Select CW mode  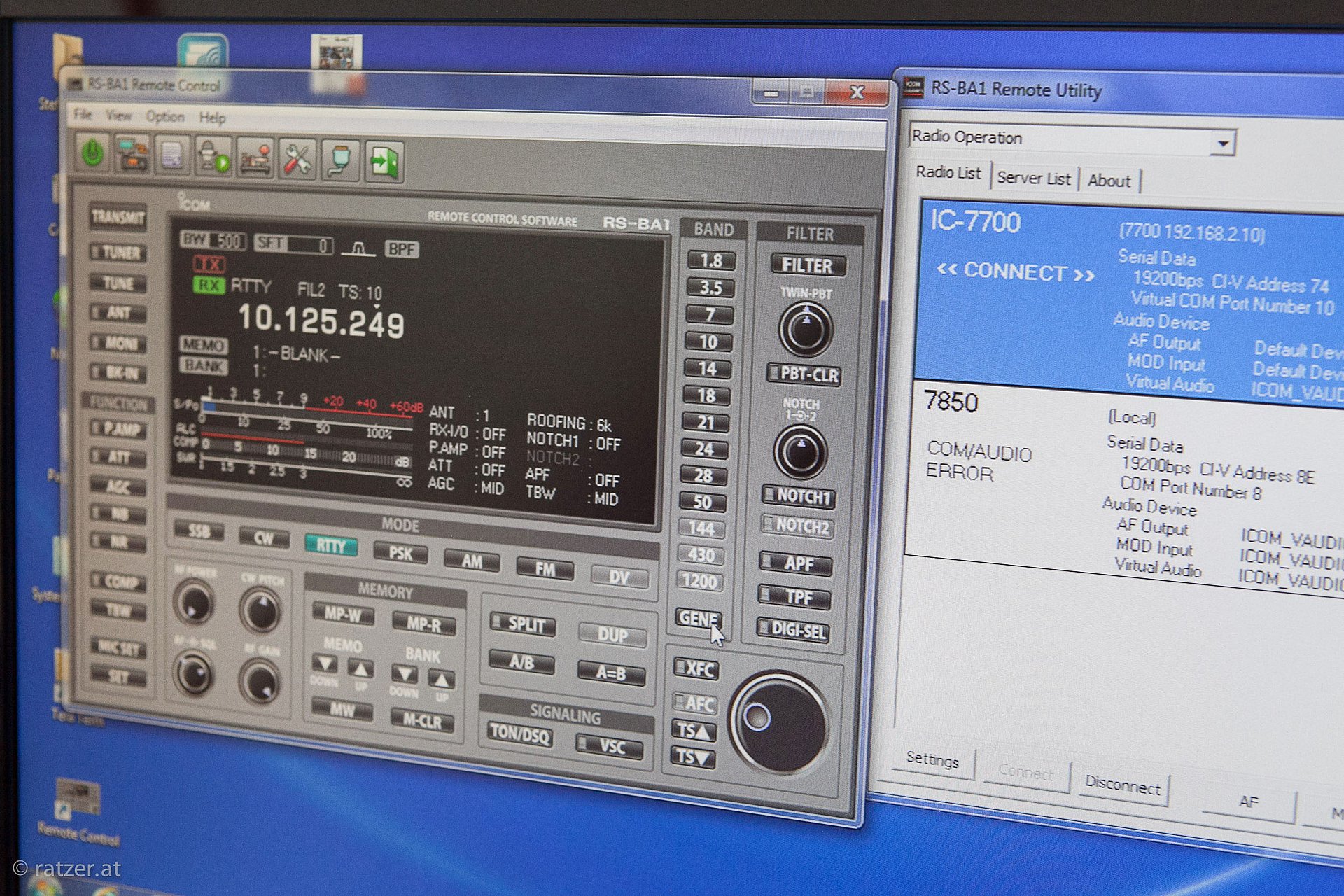coord(264,538)
